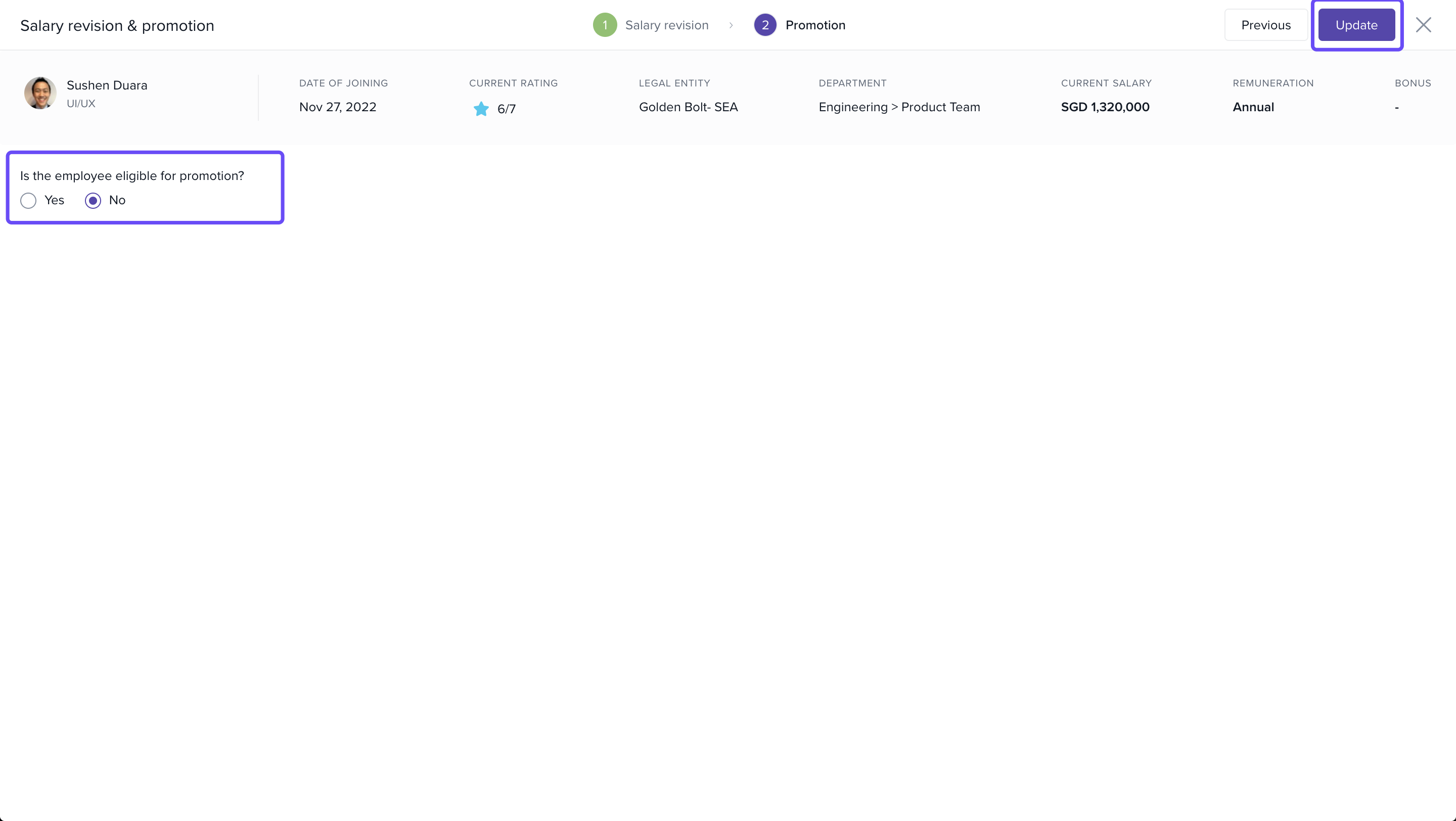Close the salary revision dialog
The width and height of the screenshot is (1456, 821).
1423,25
